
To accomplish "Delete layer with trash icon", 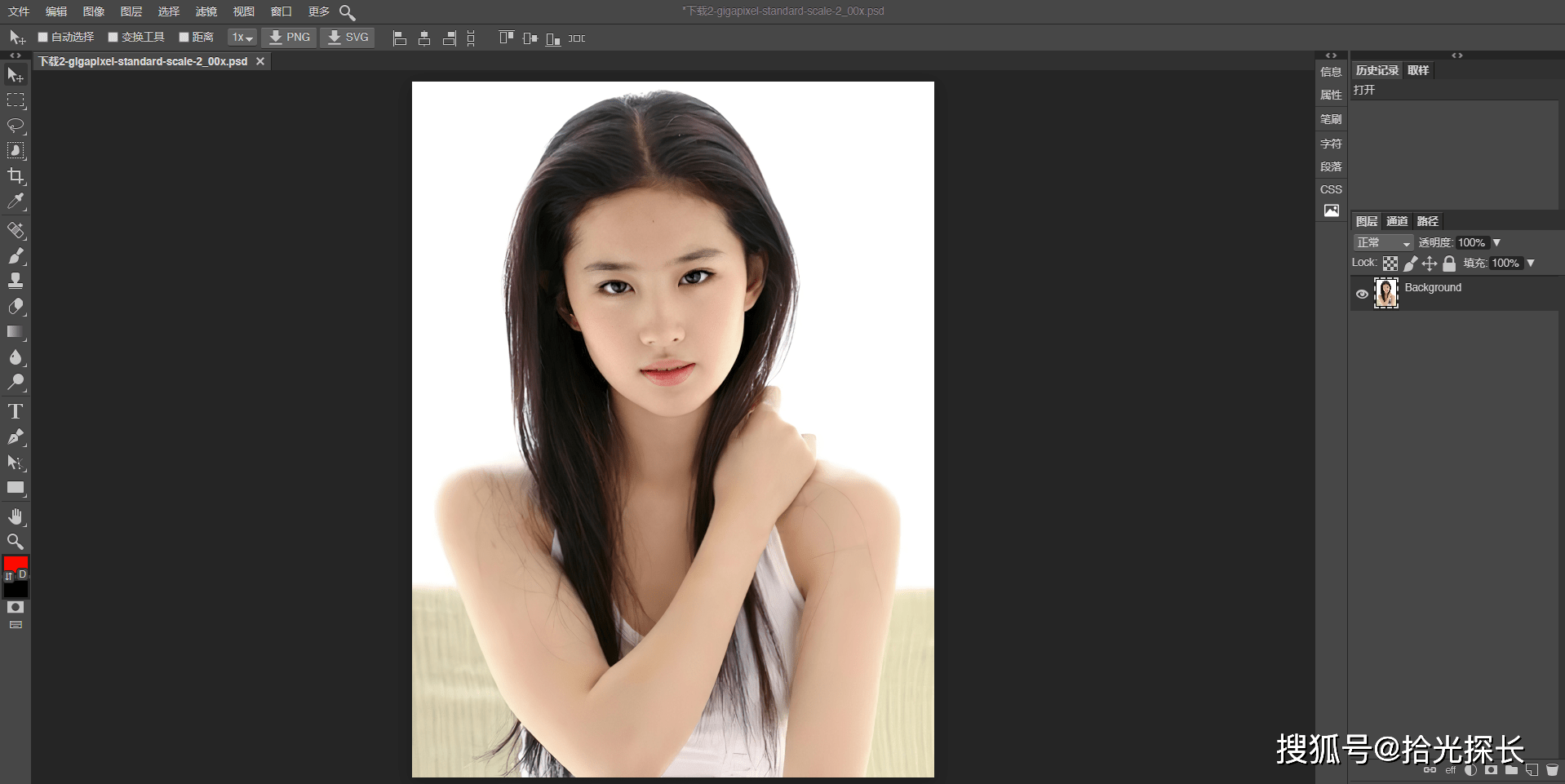I will point(1552,770).
